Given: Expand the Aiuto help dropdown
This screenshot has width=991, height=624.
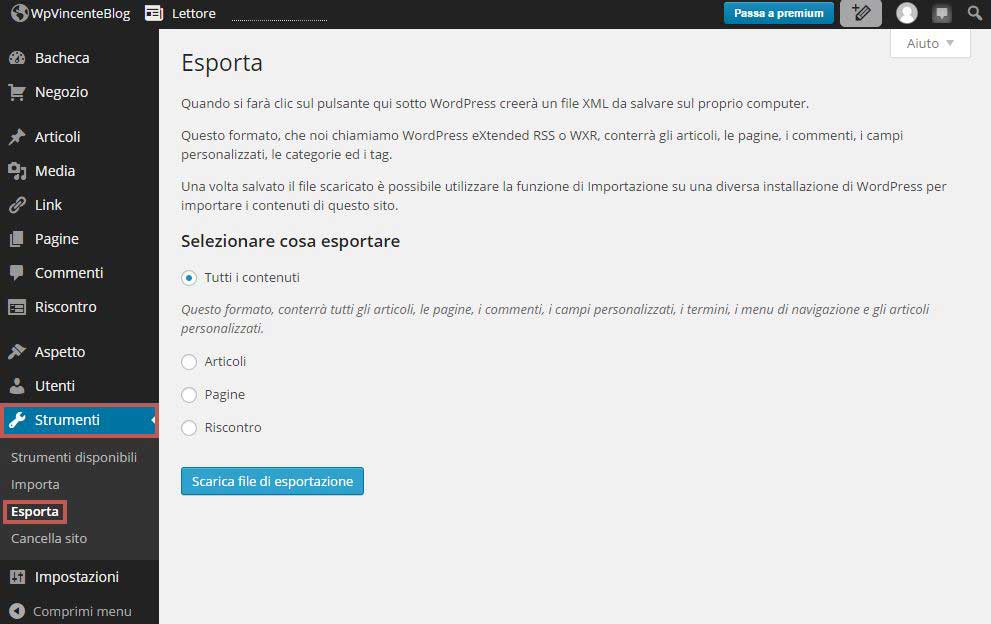Looking at the screenshot, I should point(930,43).
